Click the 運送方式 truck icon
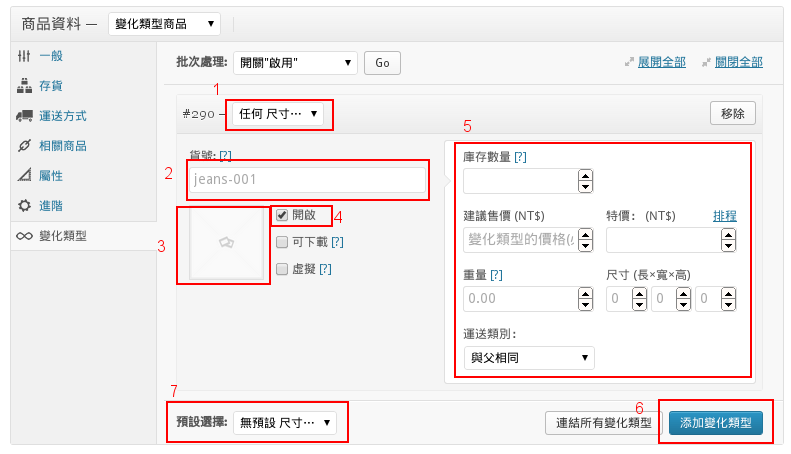The width and height of the screenshot is (791, 454). pyautogui.click(x=24, y=117)
